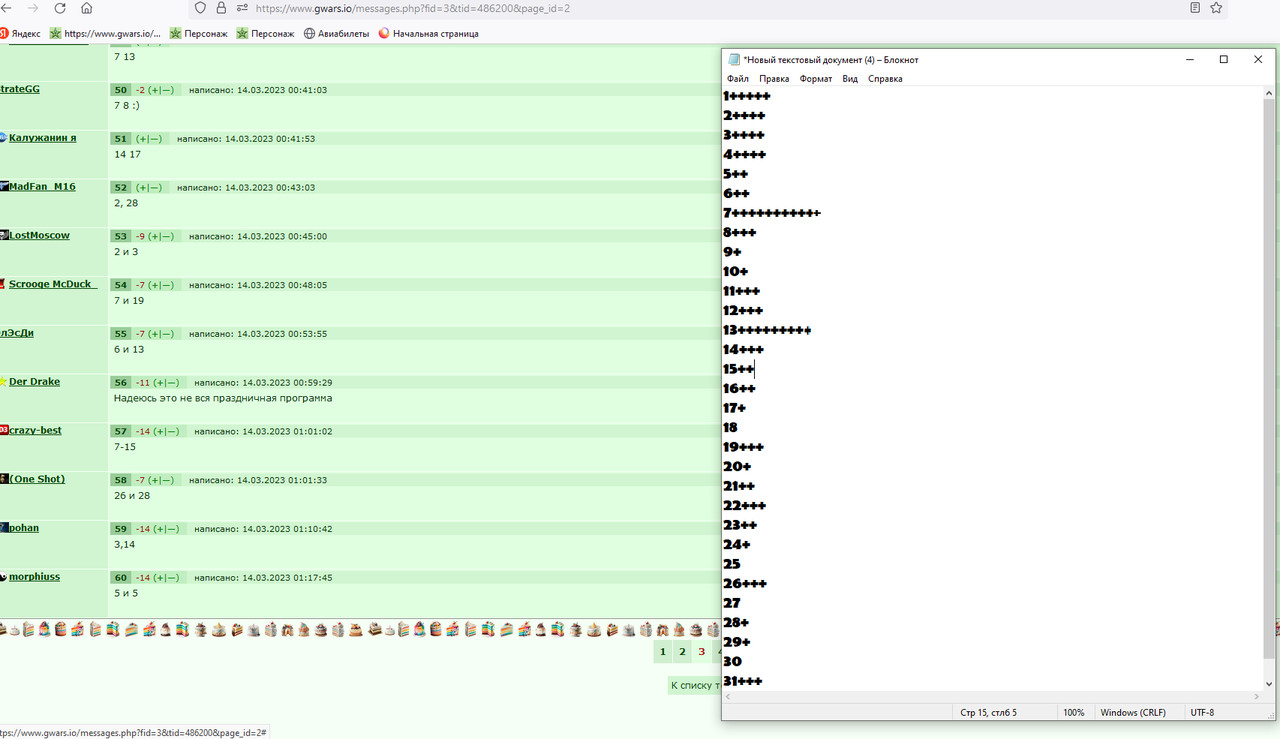The width and height of the screenshot is (1280, 739).
Task: Open crazy-best profile link
Action: pos(35,430)
